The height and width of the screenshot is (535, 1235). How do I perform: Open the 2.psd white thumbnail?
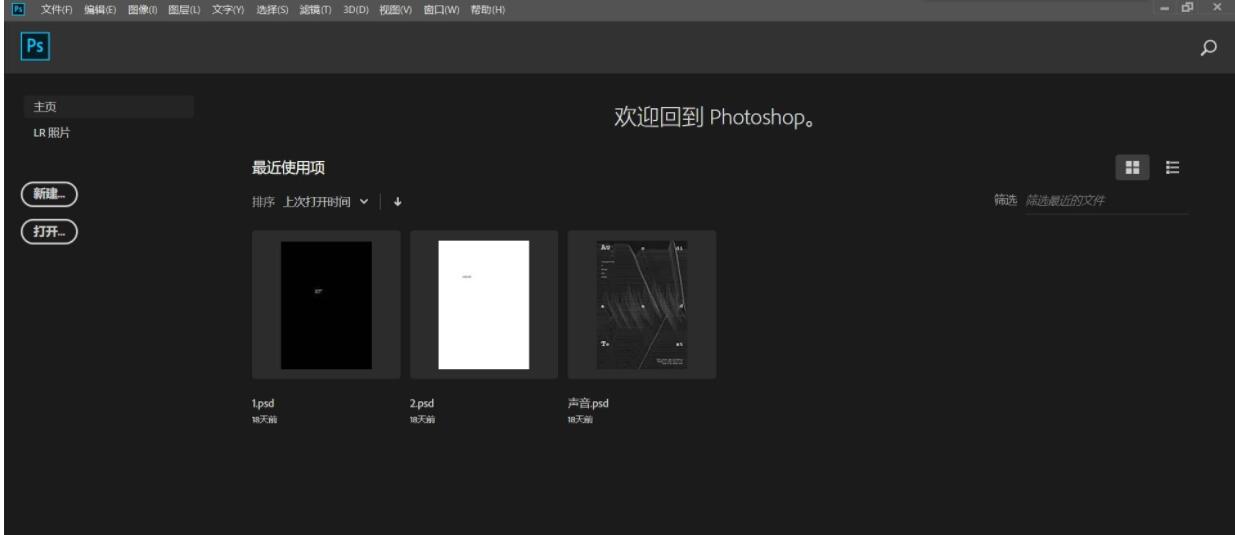pos(484,304)
